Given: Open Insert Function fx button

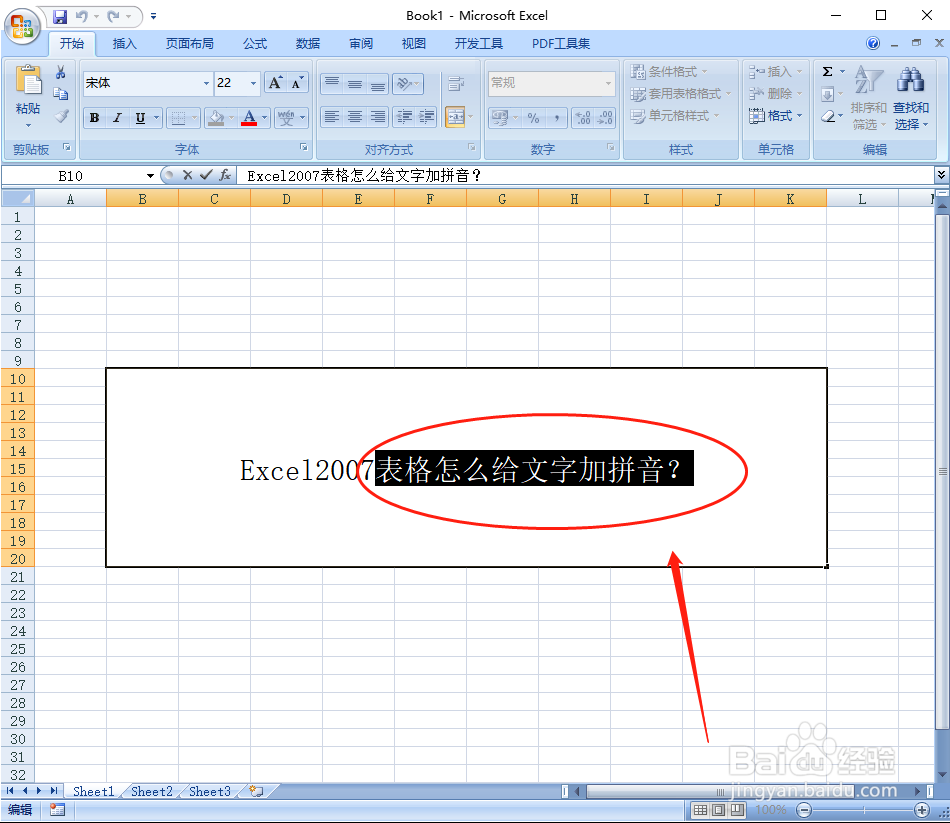Looking at the screenshot, I should click(225, 176).
